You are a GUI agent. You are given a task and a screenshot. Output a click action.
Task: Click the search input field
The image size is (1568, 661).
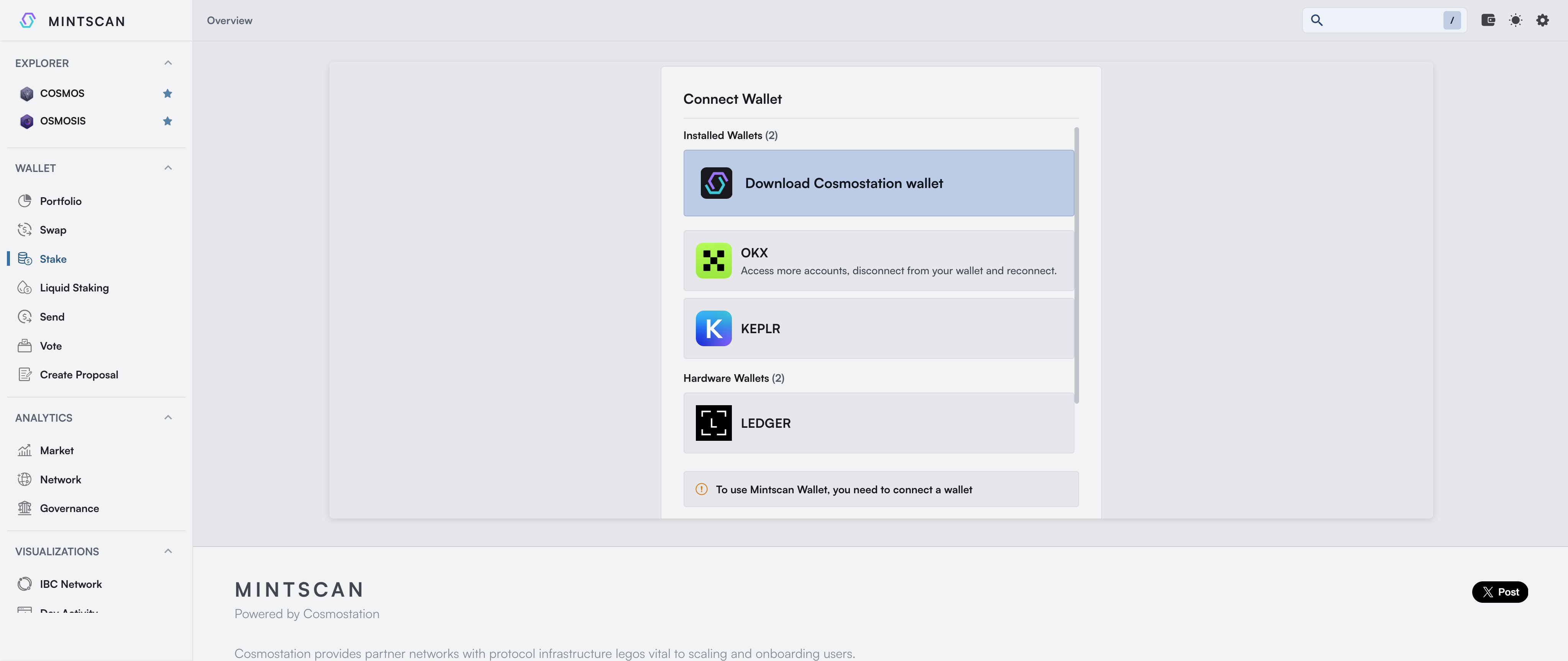(x=1382, y=20)
